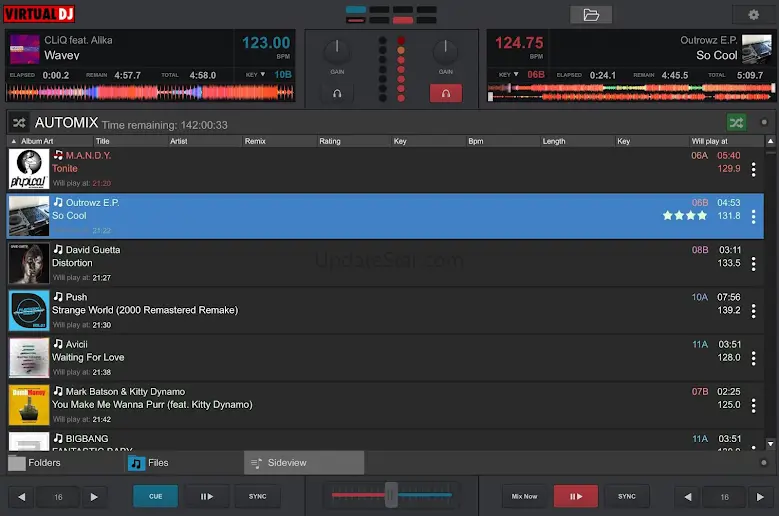The width and height of the screenshot is (779, 516).
Task: Open three-dot menu for David Guetta Distortion
Action: 753,264
